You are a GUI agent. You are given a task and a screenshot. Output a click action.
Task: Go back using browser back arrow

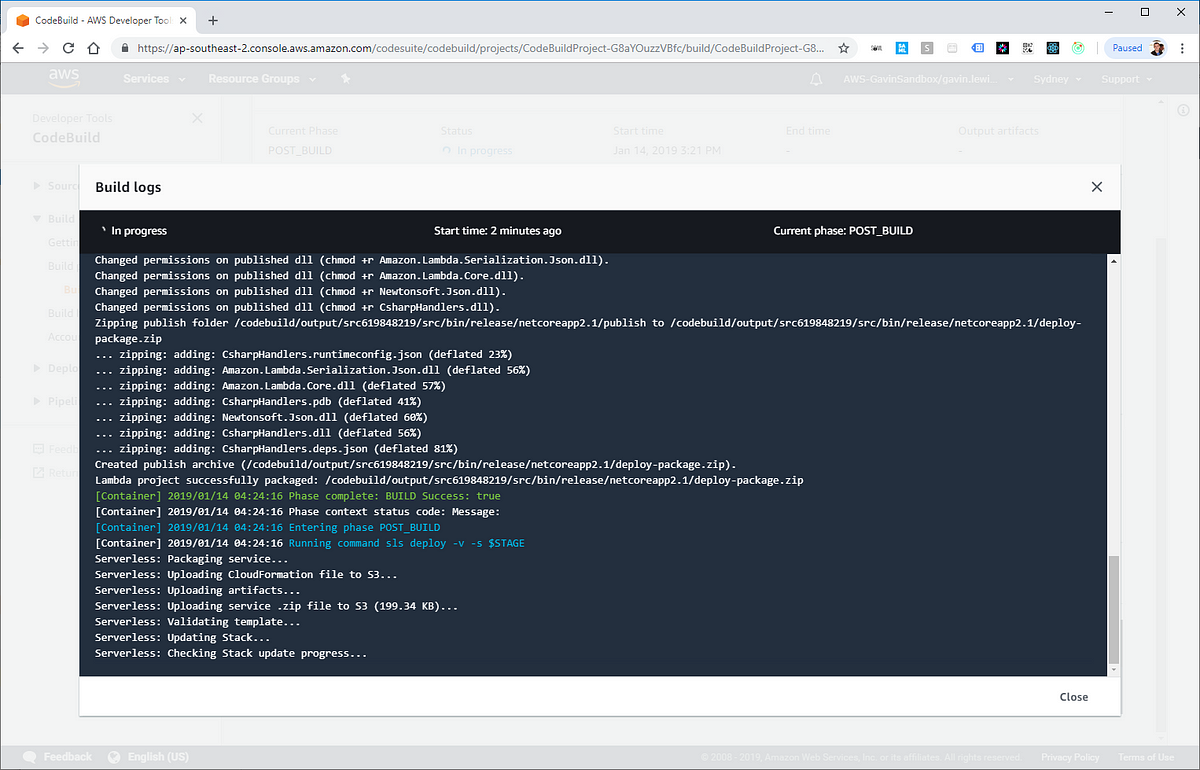tap(18, 48)
